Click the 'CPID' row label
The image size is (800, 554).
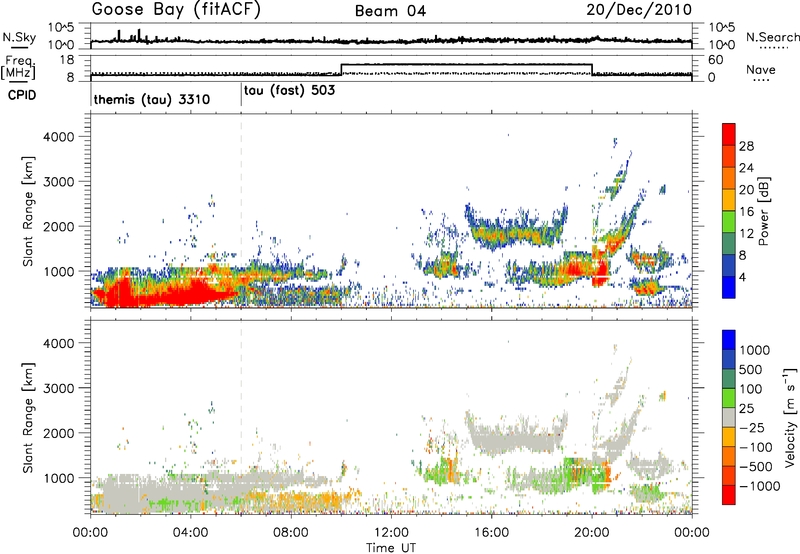22,95
